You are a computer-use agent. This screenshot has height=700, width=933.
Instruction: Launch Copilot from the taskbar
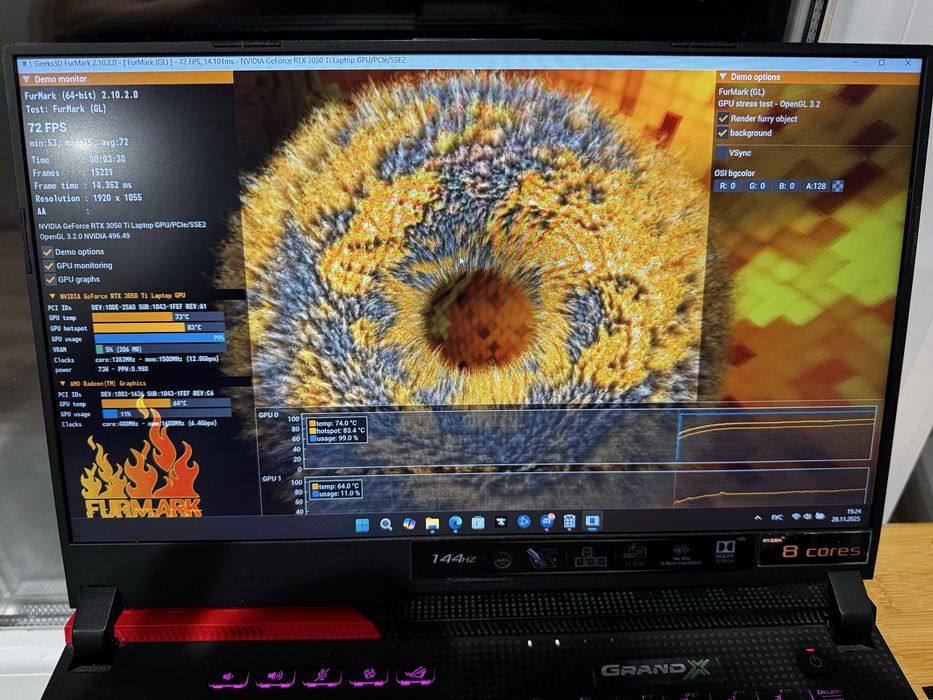409,524
